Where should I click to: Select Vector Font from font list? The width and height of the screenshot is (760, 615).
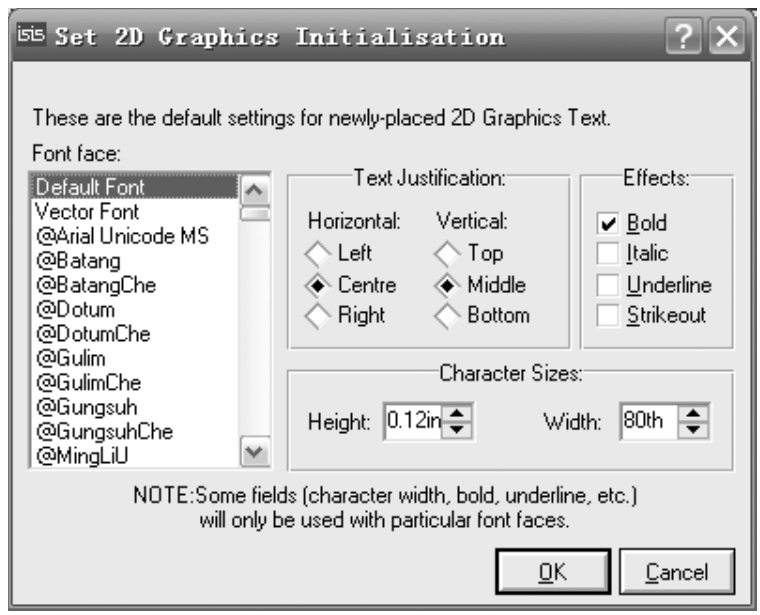click(x=87, y=212)
